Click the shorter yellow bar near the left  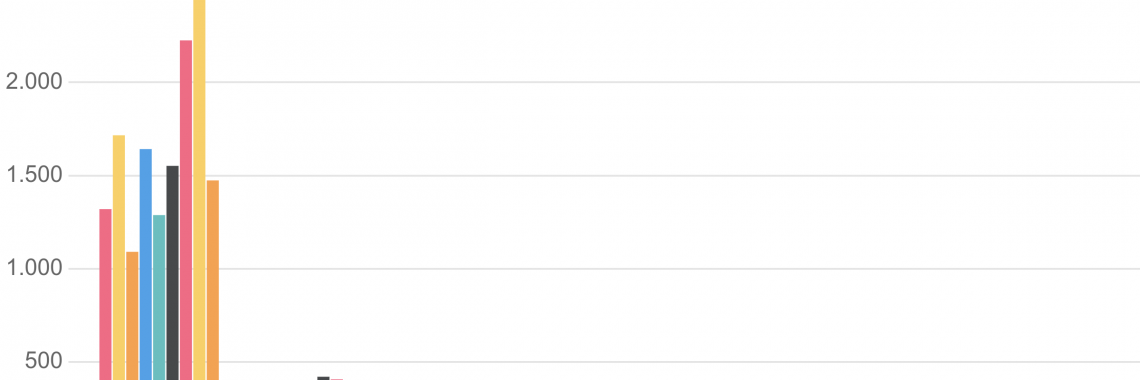pos(119,257)
